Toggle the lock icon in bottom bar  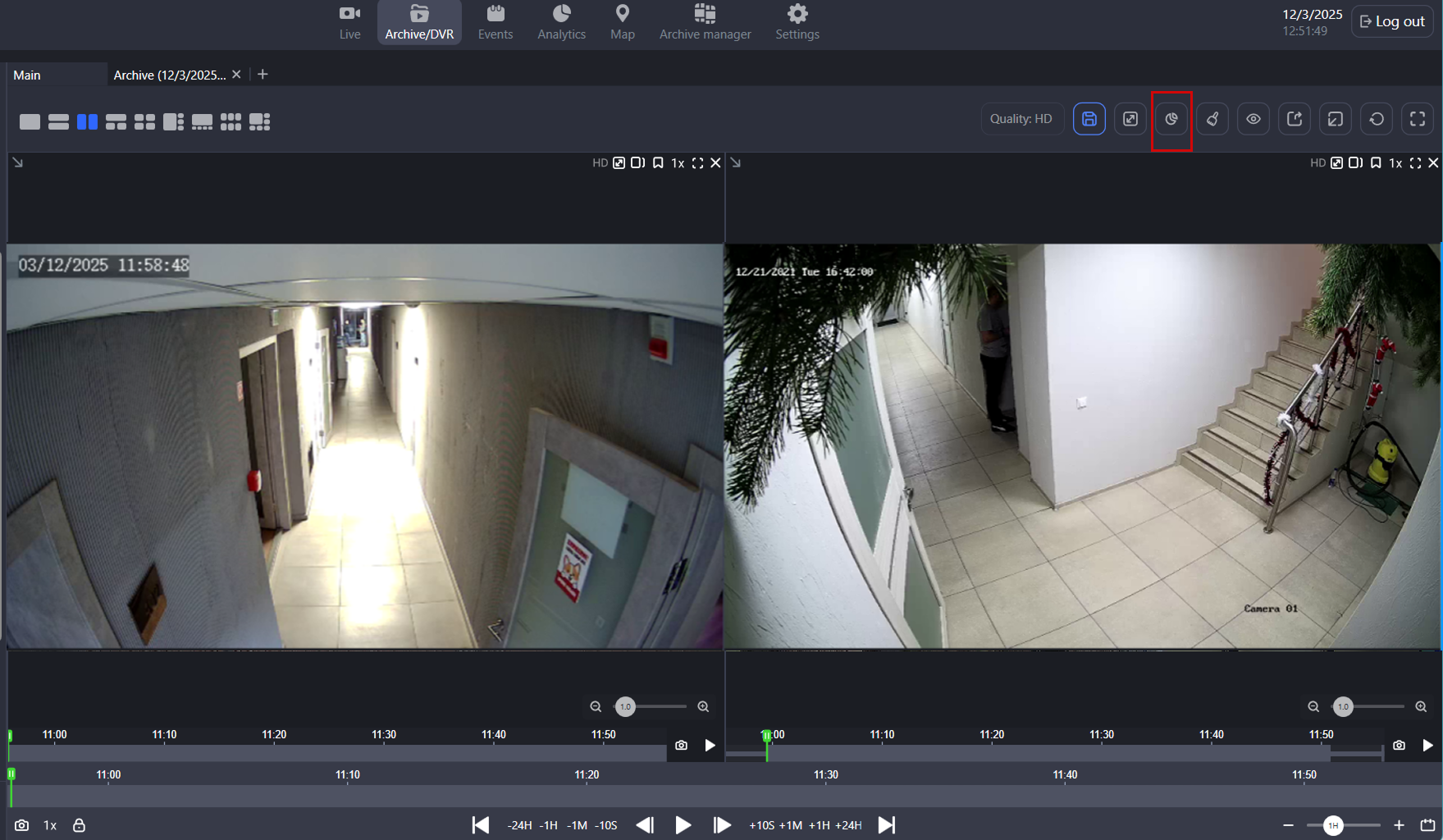[x=79, y=825]
